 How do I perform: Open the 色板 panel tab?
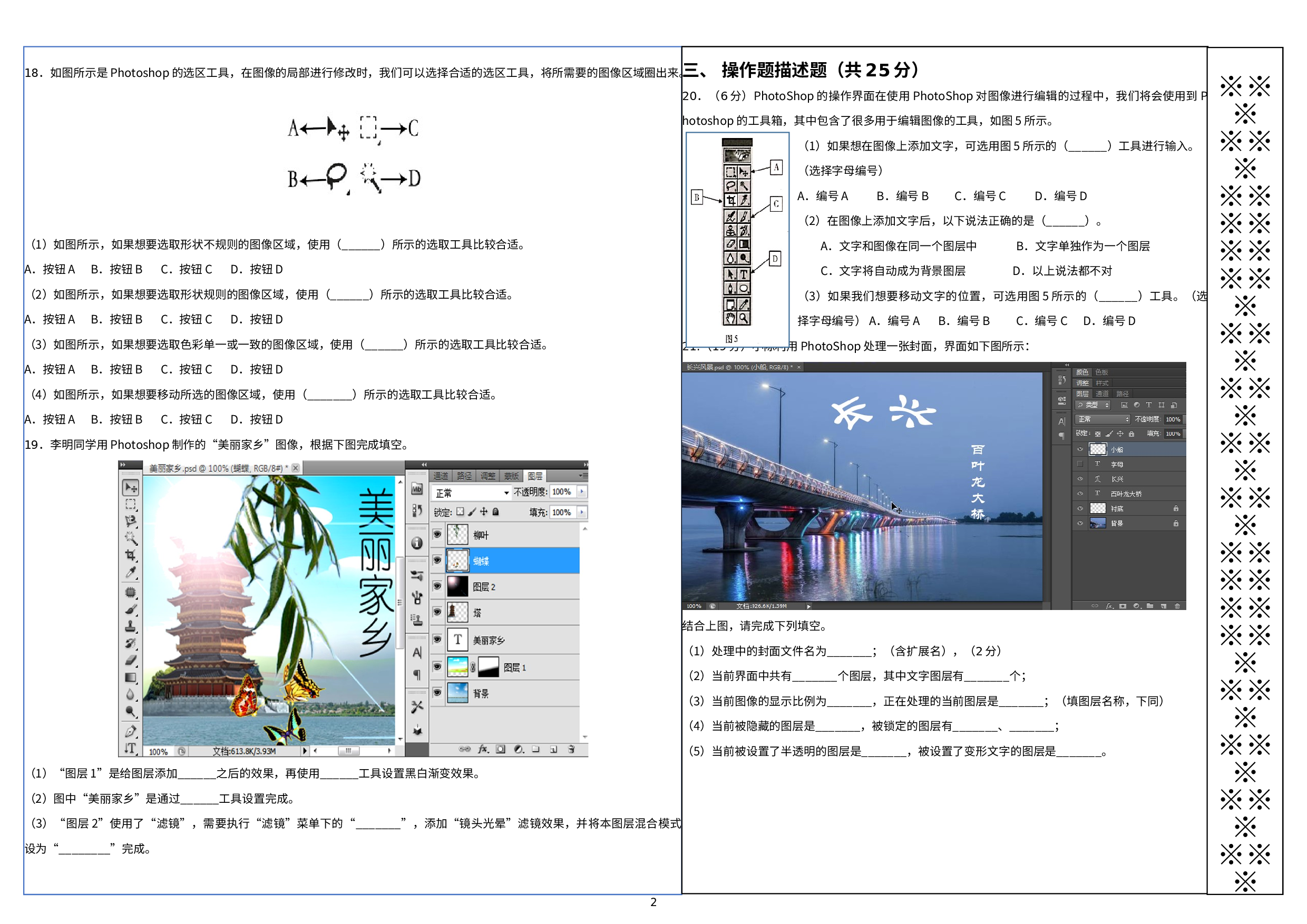[x=1101, y=372]
